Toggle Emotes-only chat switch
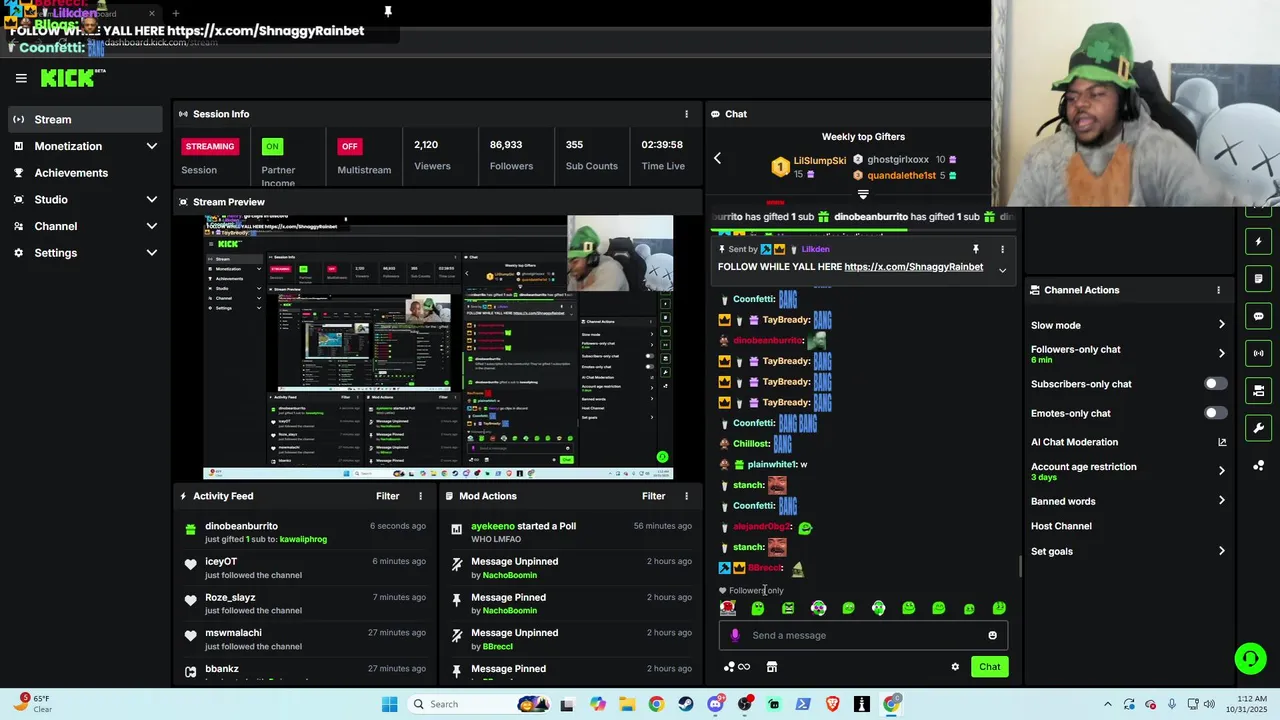Viewport: 1280px width, 720px height. coord(1215,413)
